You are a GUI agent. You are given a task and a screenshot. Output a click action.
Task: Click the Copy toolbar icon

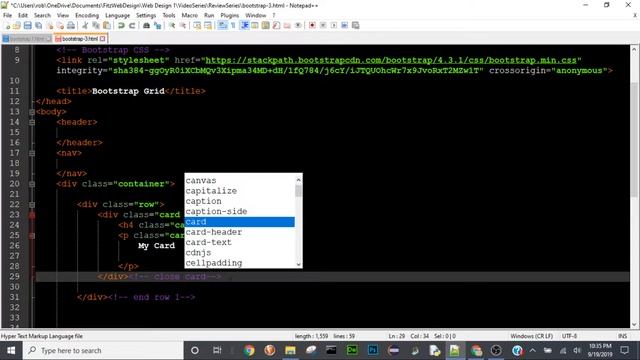coord(96,25)
